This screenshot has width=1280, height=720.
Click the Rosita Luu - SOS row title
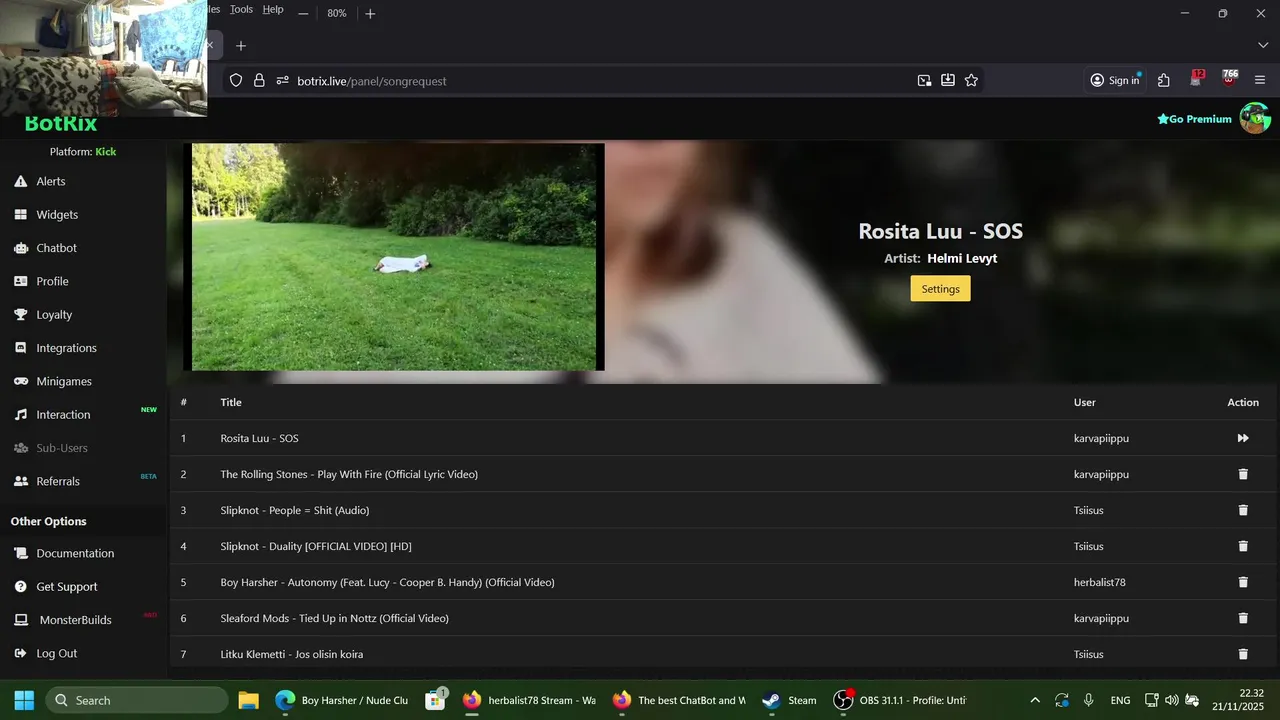coord(259,438)
